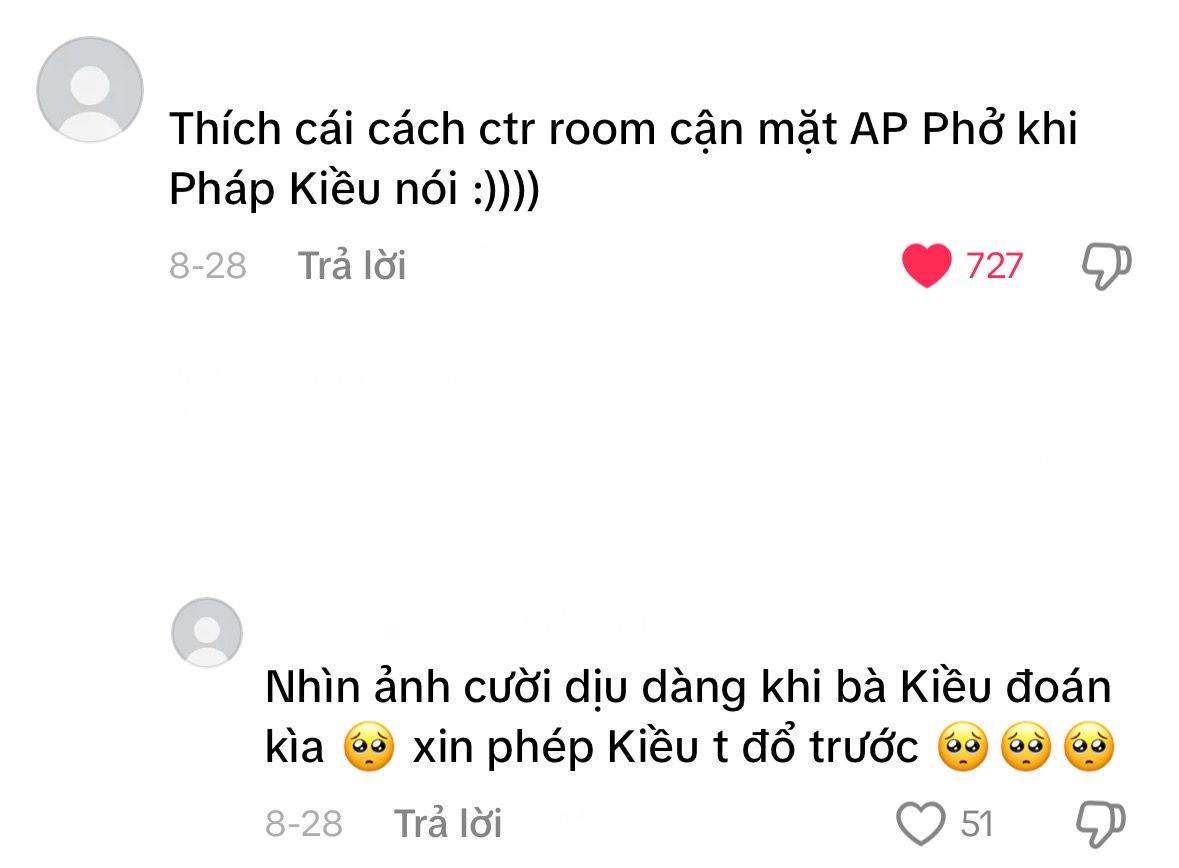Image resolution: width=1179 pixels, height=868 pixels.
Task: Click the 8-28 date under the top comment
Action: point(208,266)
